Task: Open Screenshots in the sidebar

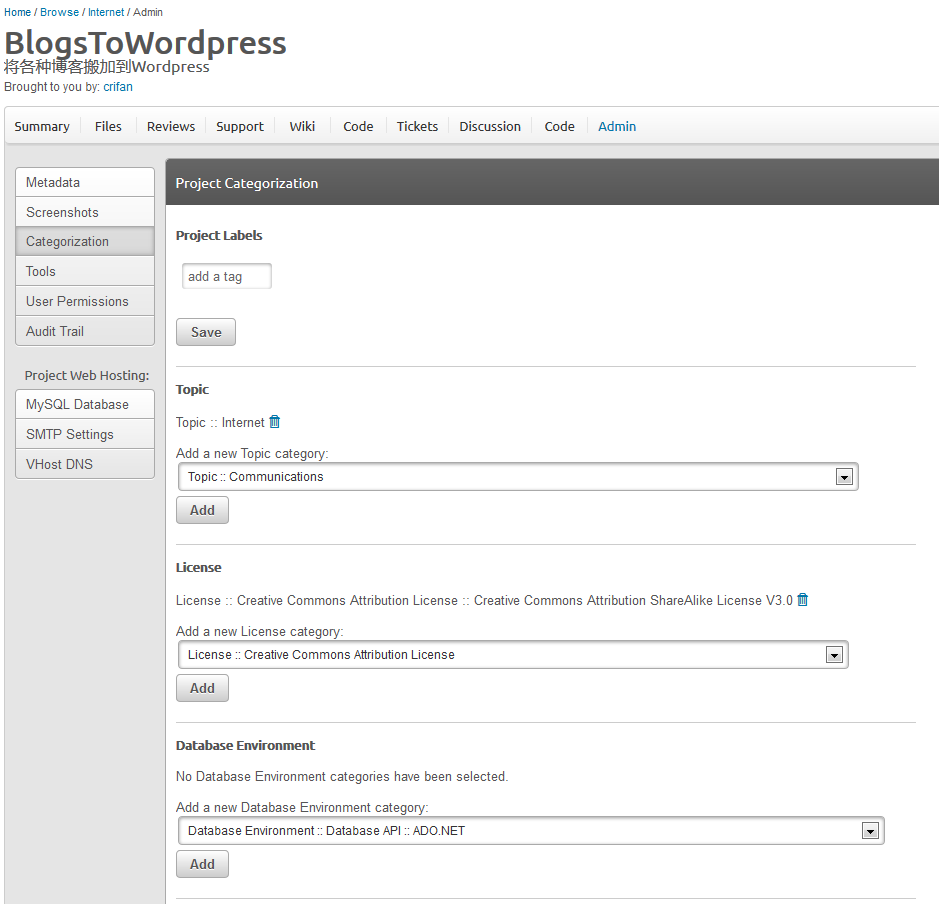Action: coord(85,212)
